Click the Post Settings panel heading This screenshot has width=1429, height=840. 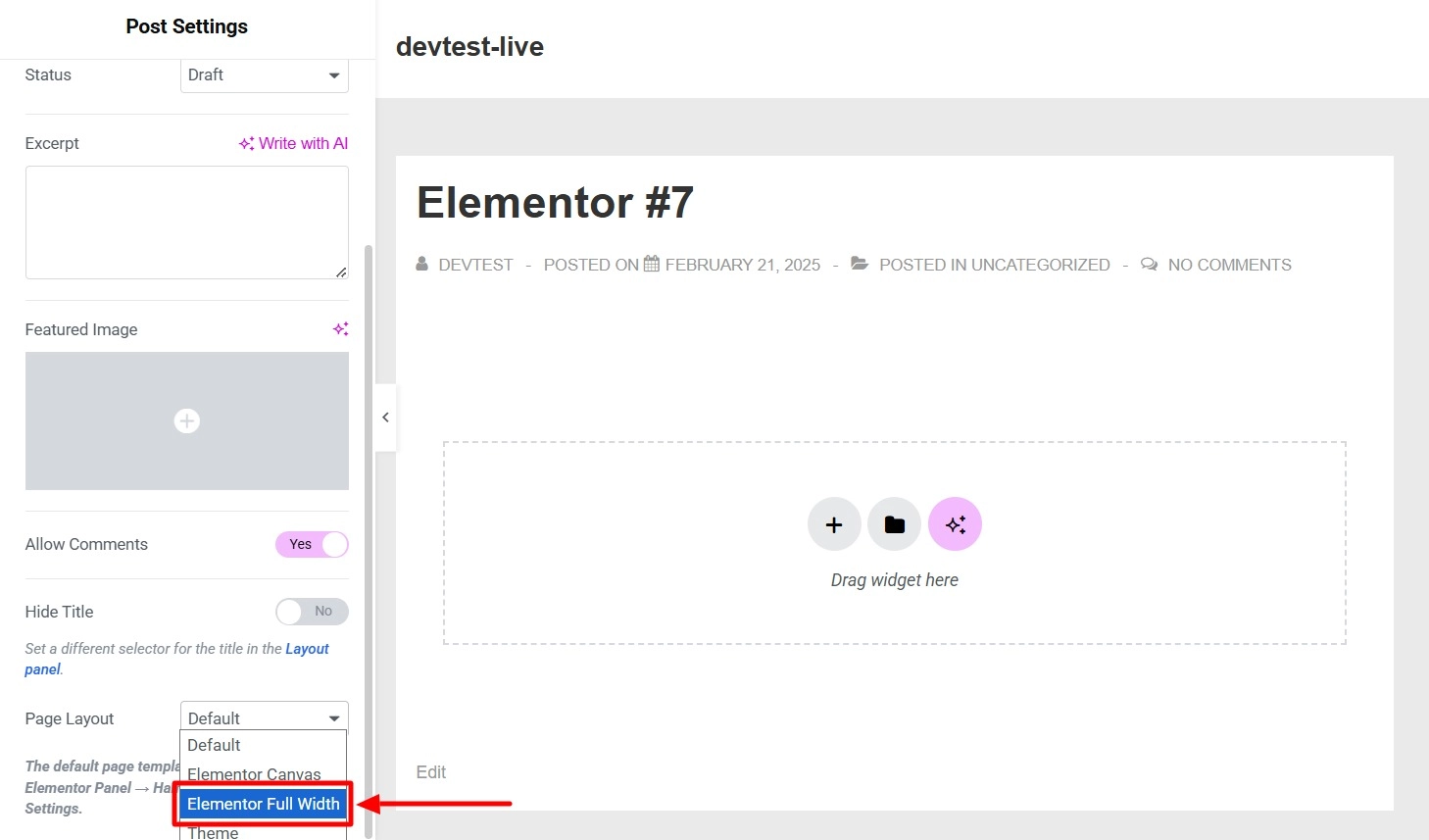click(x=187, y=26)
